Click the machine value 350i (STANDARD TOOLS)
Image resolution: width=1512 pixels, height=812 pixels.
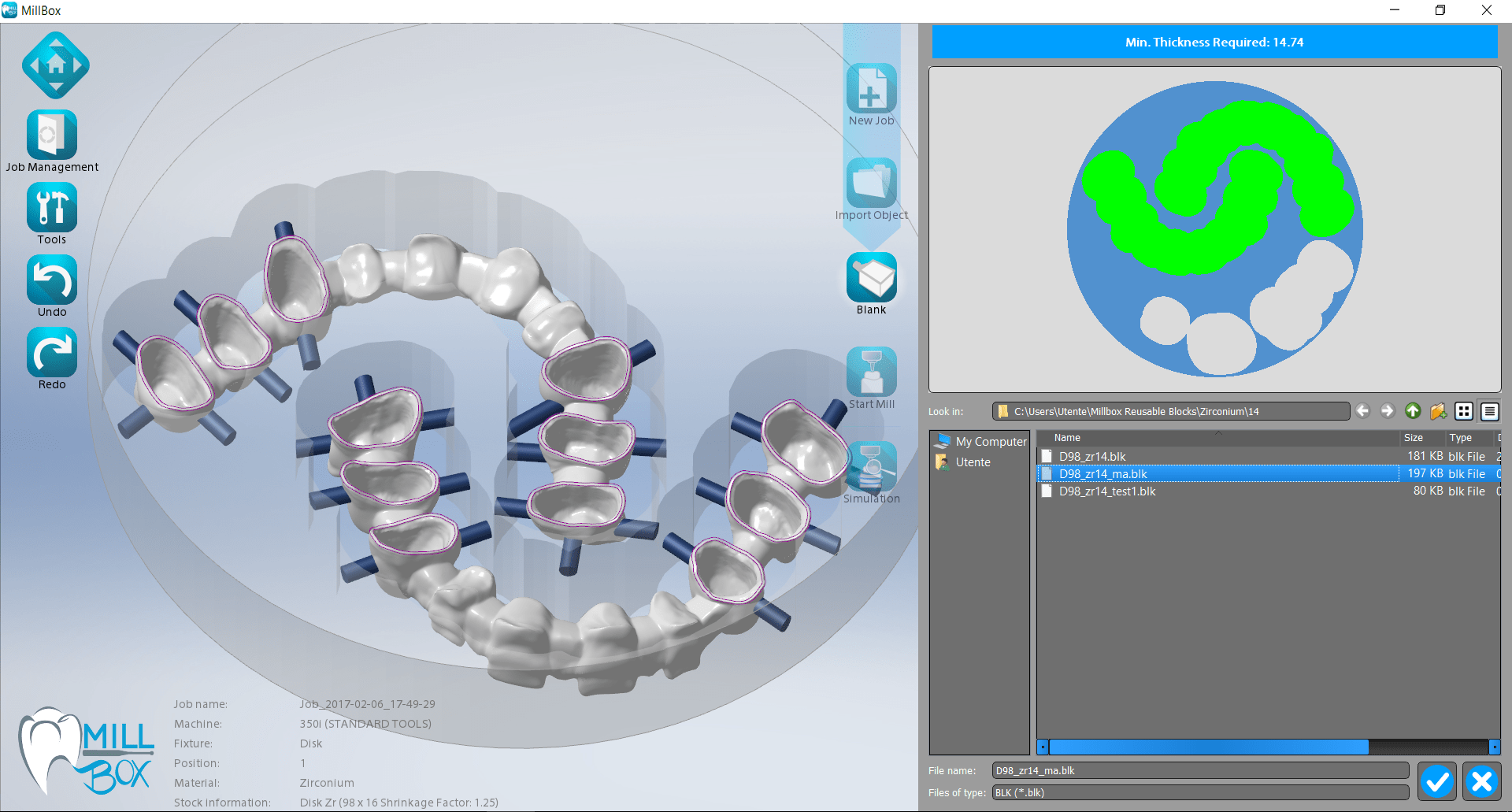(365, 724)
